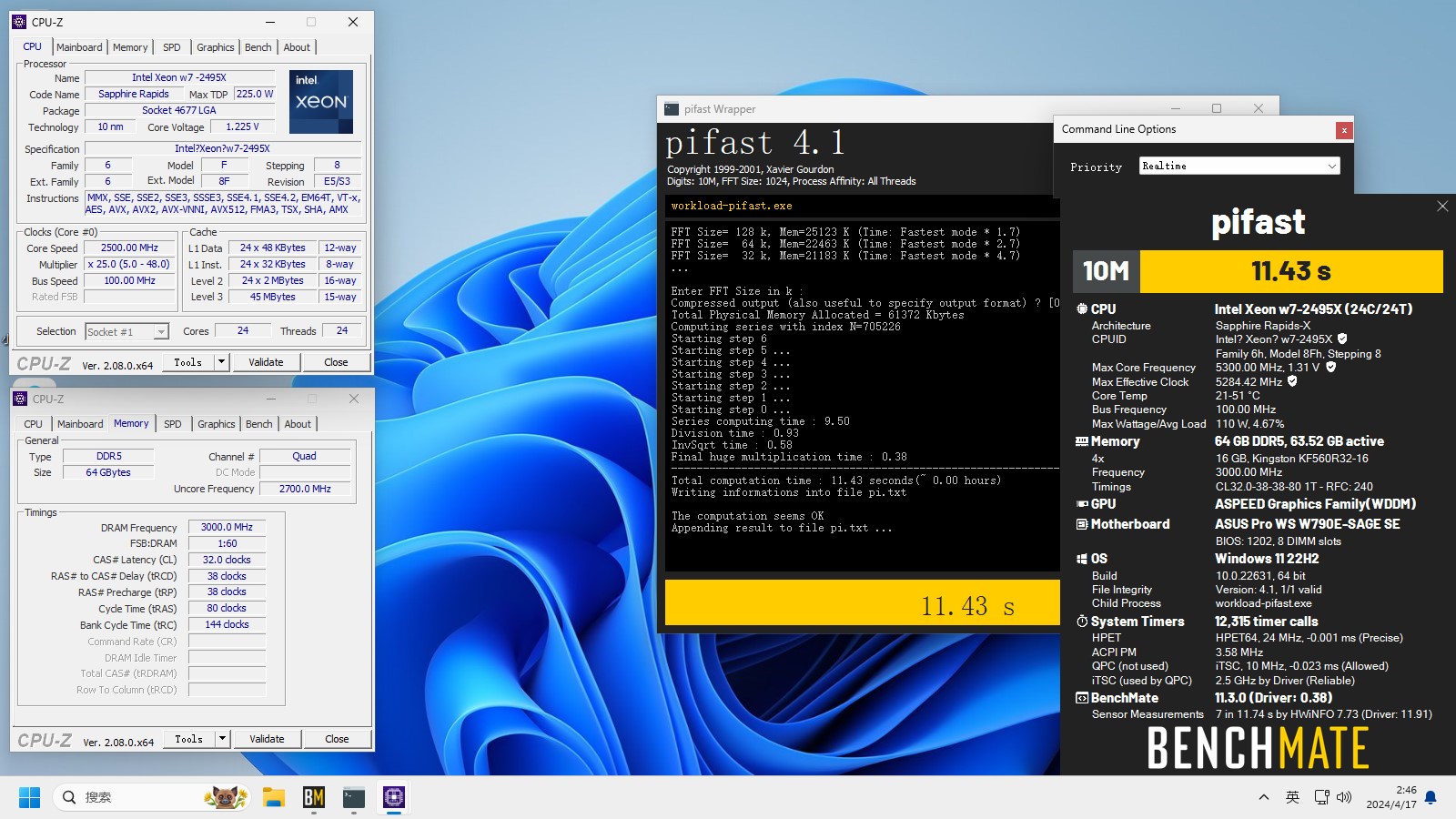Image resolution: width=1456 pixels, height=819 pixels.
Task: Open the Priority Realtime dropdown
Action: click(1239, 166)
